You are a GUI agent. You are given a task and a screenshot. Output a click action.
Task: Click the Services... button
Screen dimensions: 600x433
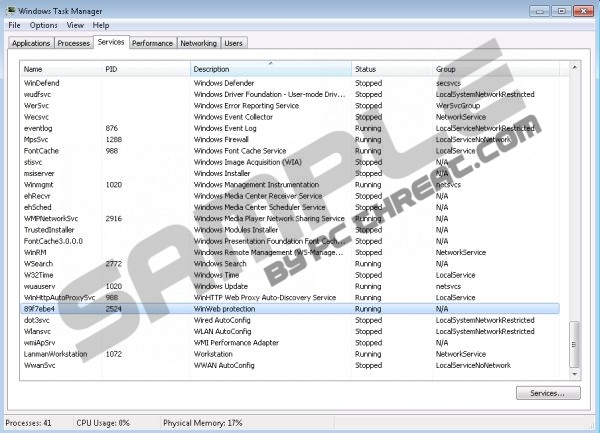pyautogui.click(x=548, y=393)
